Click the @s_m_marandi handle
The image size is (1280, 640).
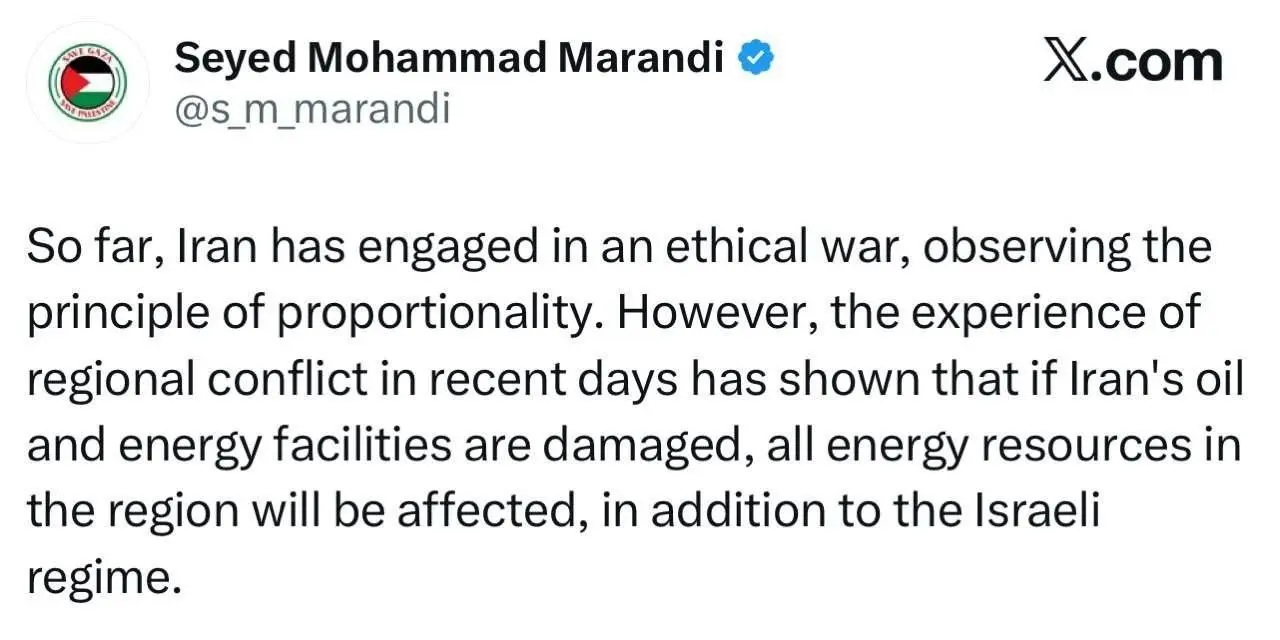click(312, 109)
